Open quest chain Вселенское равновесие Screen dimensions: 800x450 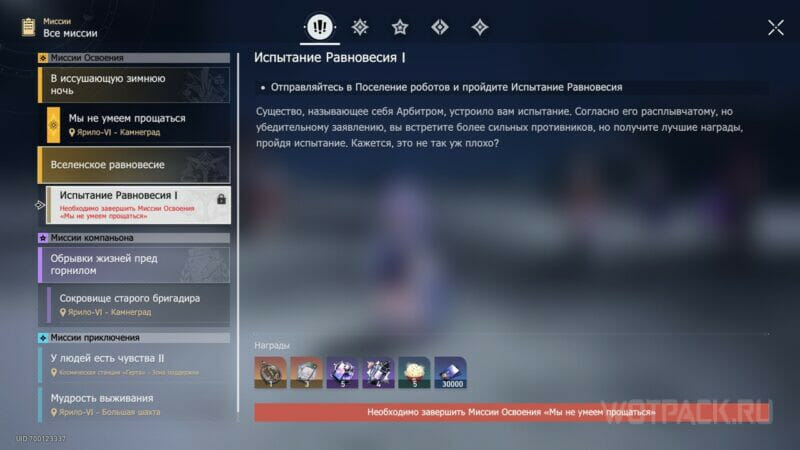tap(134, 165)
